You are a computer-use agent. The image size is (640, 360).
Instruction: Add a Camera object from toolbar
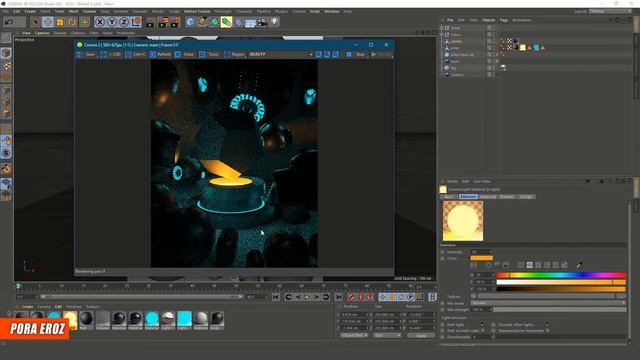(x=262, y=22)
